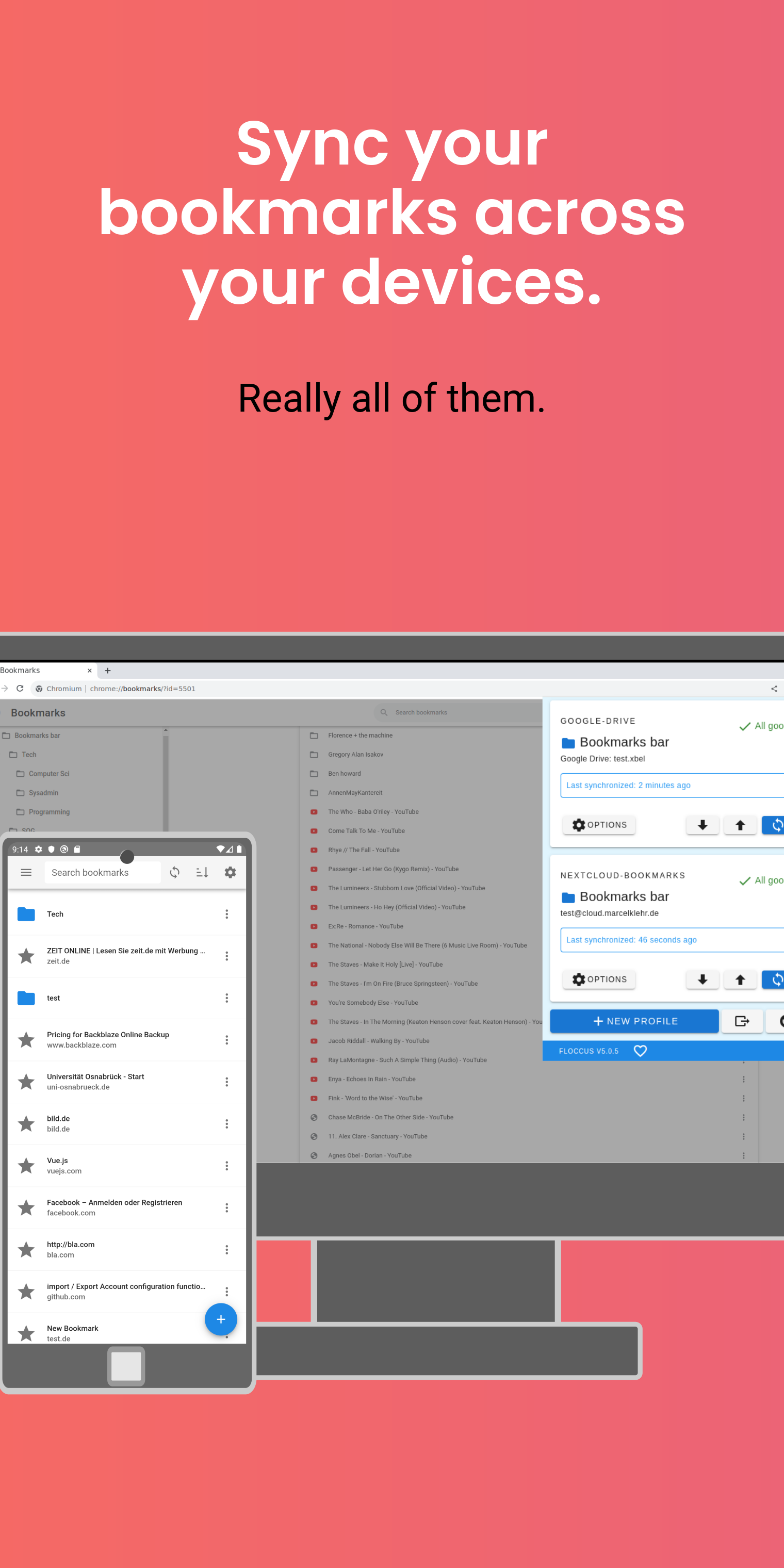Image resolution: width=784 pixels, height=1568 pixels.
Task: Open more options for Vue.js bookmark
Action: point(226,1166)
